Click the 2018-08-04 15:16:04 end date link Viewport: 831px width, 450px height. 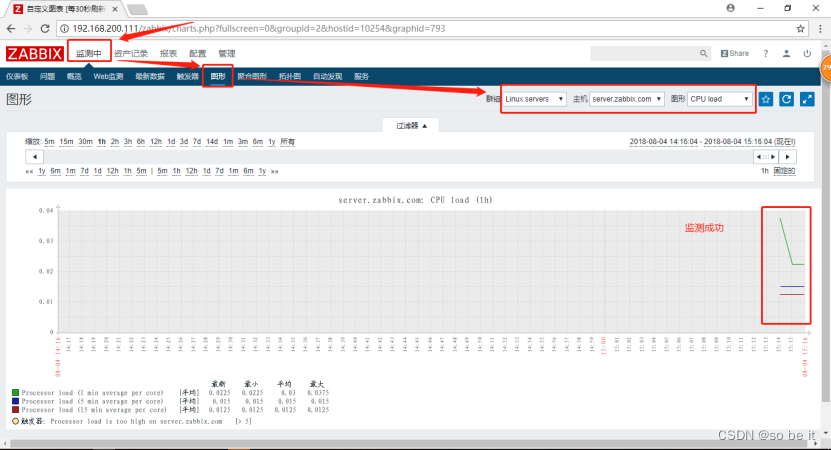(x=738, y=142)
